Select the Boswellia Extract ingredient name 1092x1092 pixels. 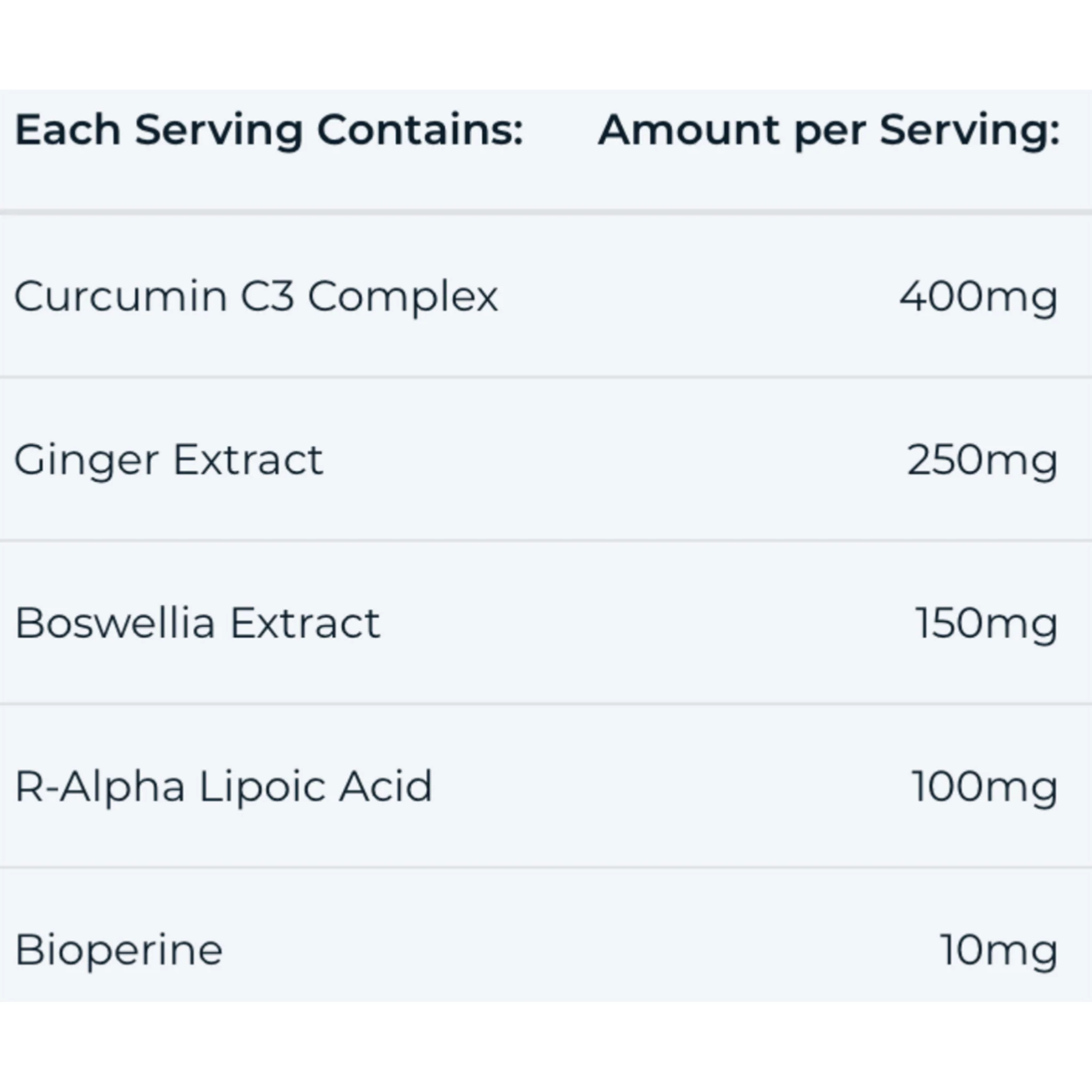(x=197, y=623)
